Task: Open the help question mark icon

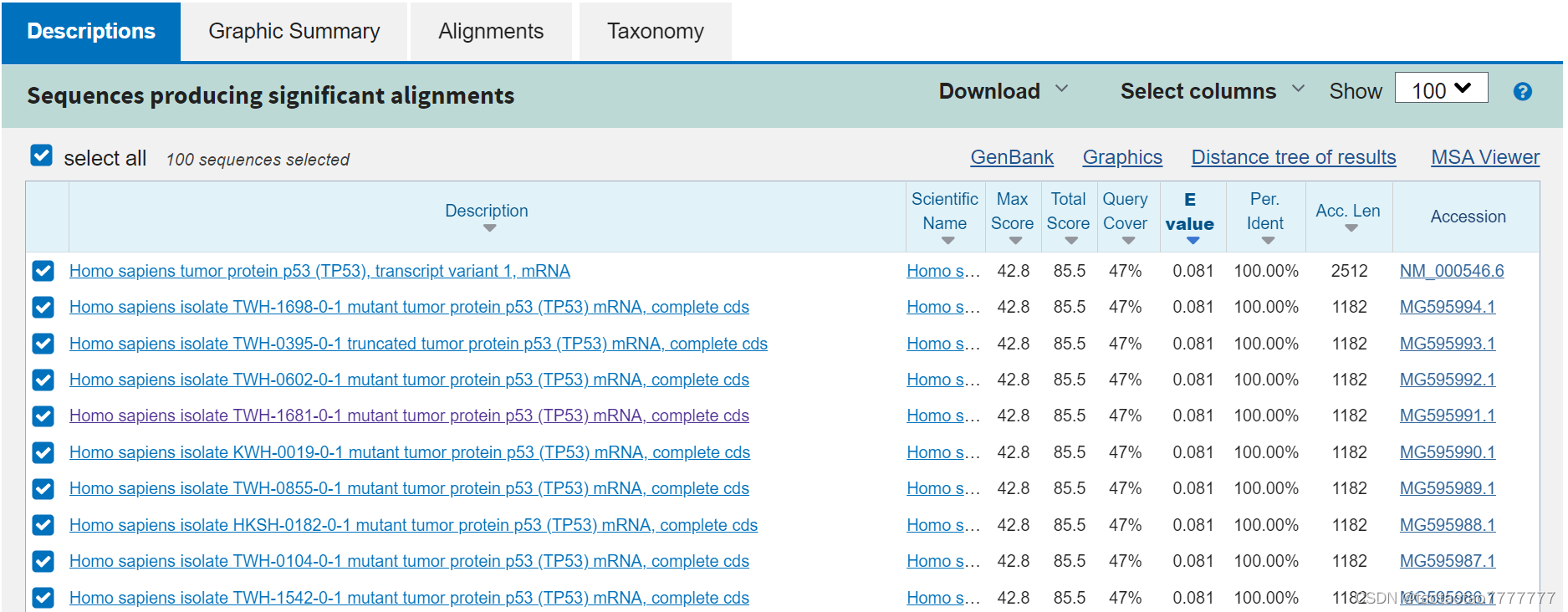Action: pos(1522,92)
